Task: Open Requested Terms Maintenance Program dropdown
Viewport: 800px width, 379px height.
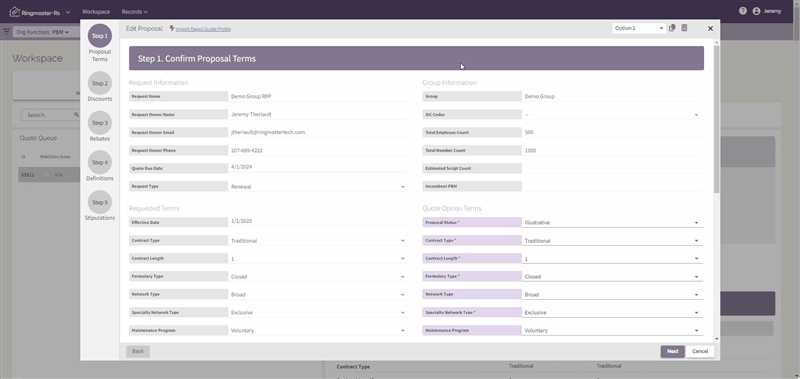Action: tap(318, 330)
